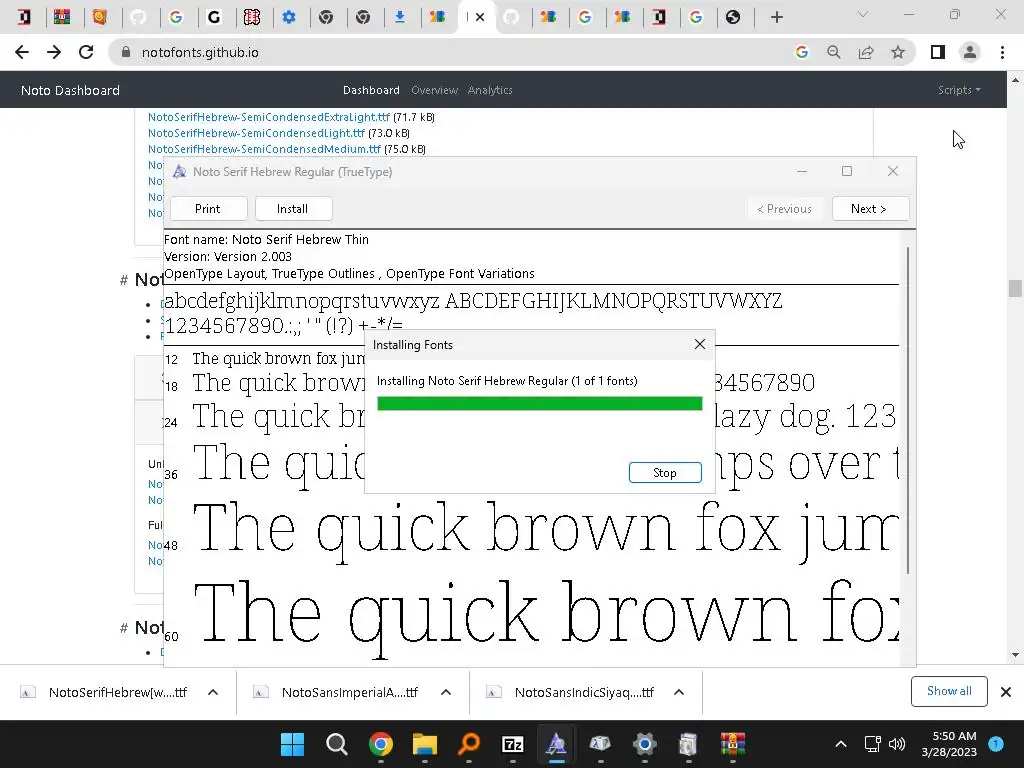Open network status tray icon
1024x768 pixels.
point(872,744)
